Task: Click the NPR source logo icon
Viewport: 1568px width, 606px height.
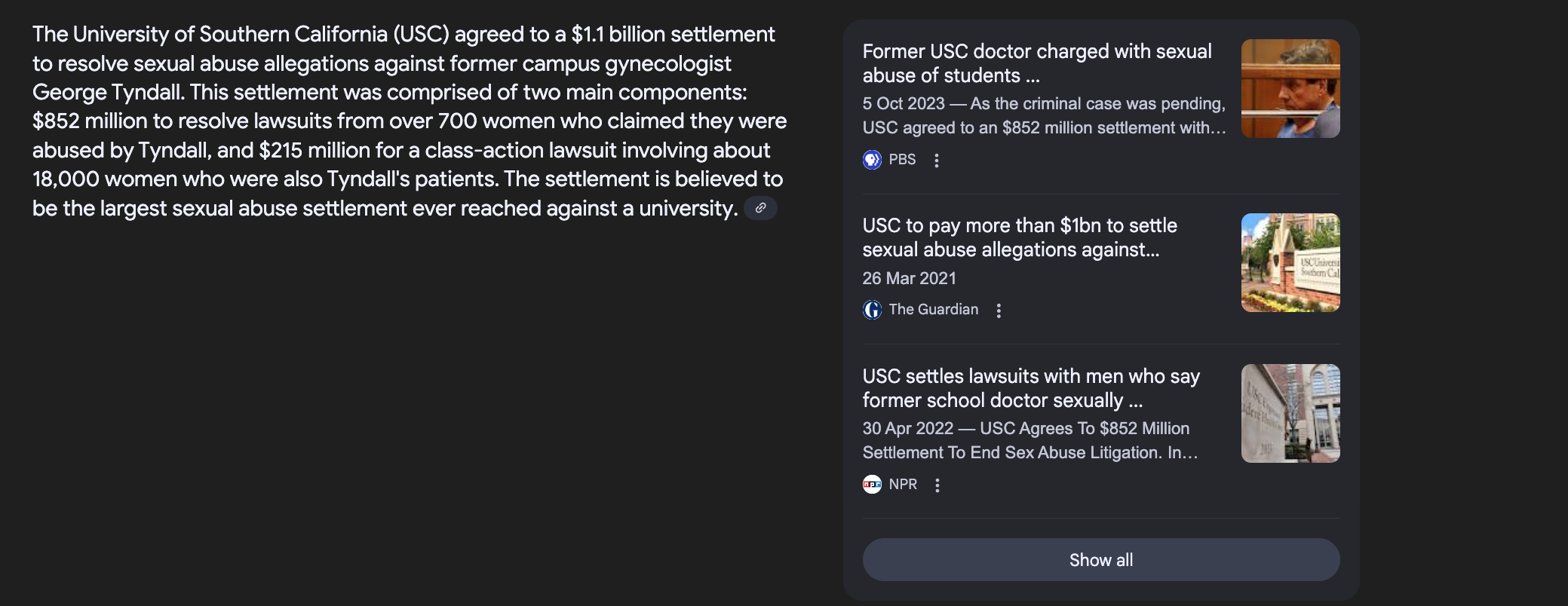Action: point(872,485)
